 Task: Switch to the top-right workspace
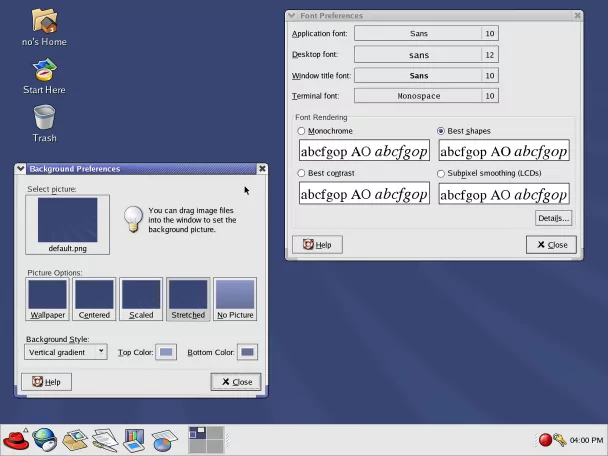click(215, 433)
